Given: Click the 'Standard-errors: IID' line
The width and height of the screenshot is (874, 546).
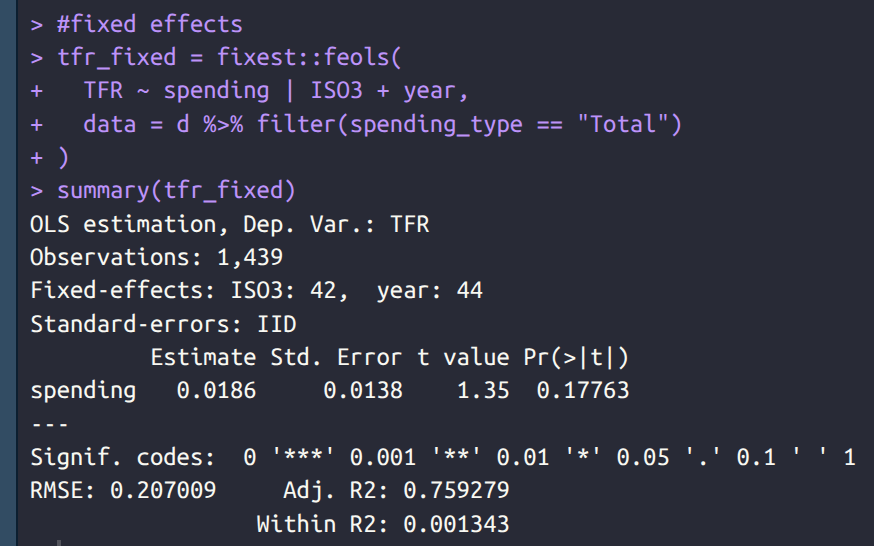Looking at the screenshot, I should click(x=163, y=324).
